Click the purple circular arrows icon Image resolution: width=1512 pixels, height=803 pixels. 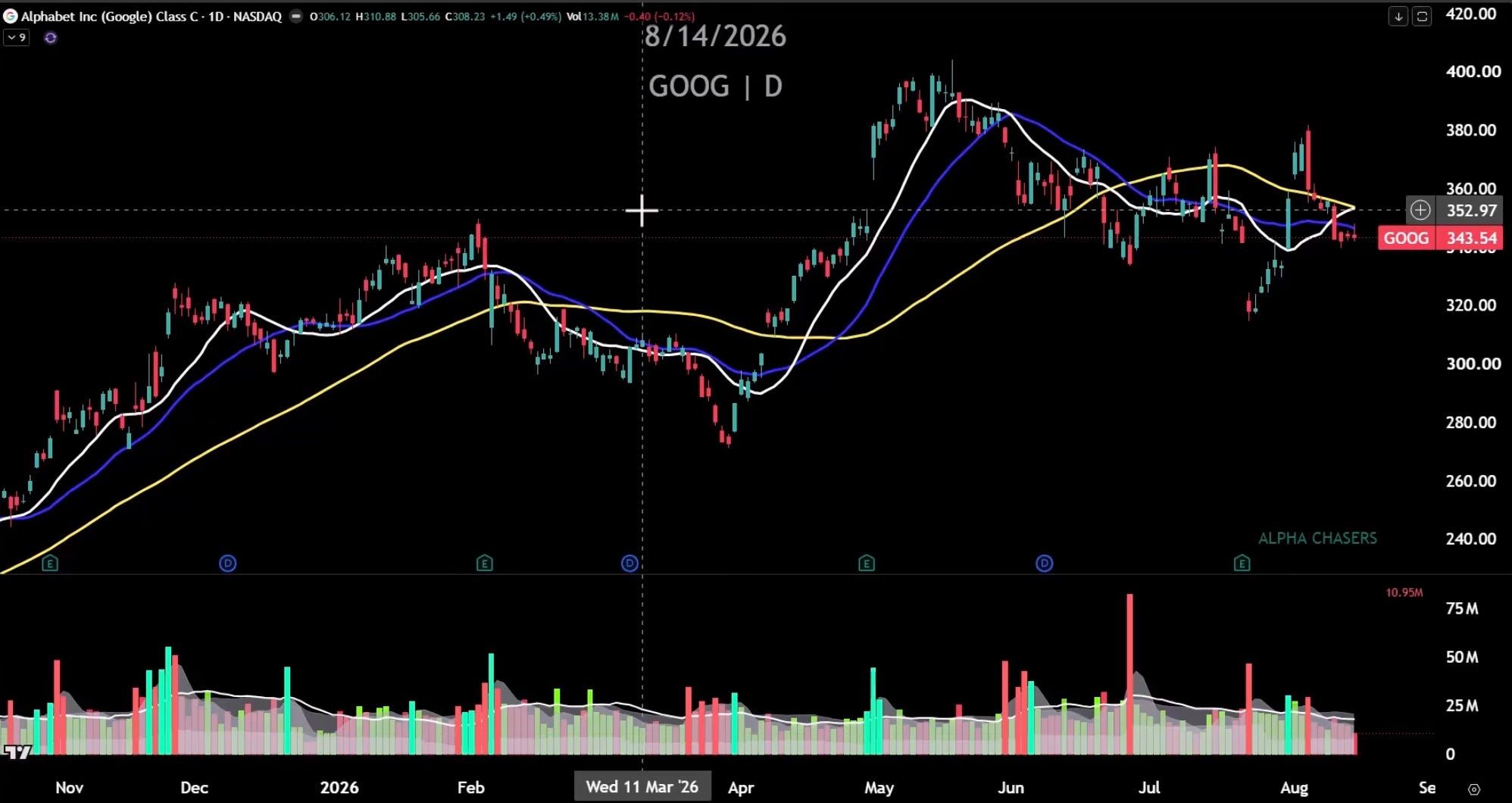[x=51, y=37]
